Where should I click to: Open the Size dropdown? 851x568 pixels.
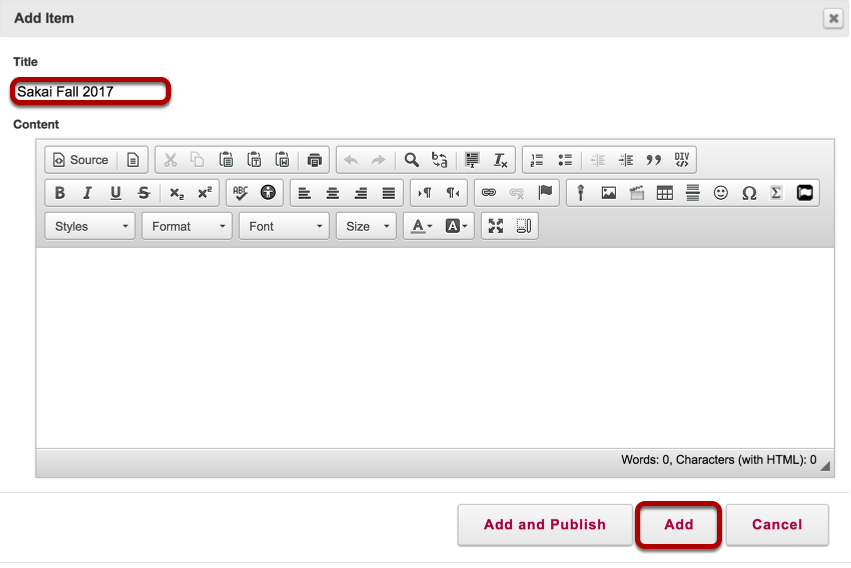coord(366,226)
